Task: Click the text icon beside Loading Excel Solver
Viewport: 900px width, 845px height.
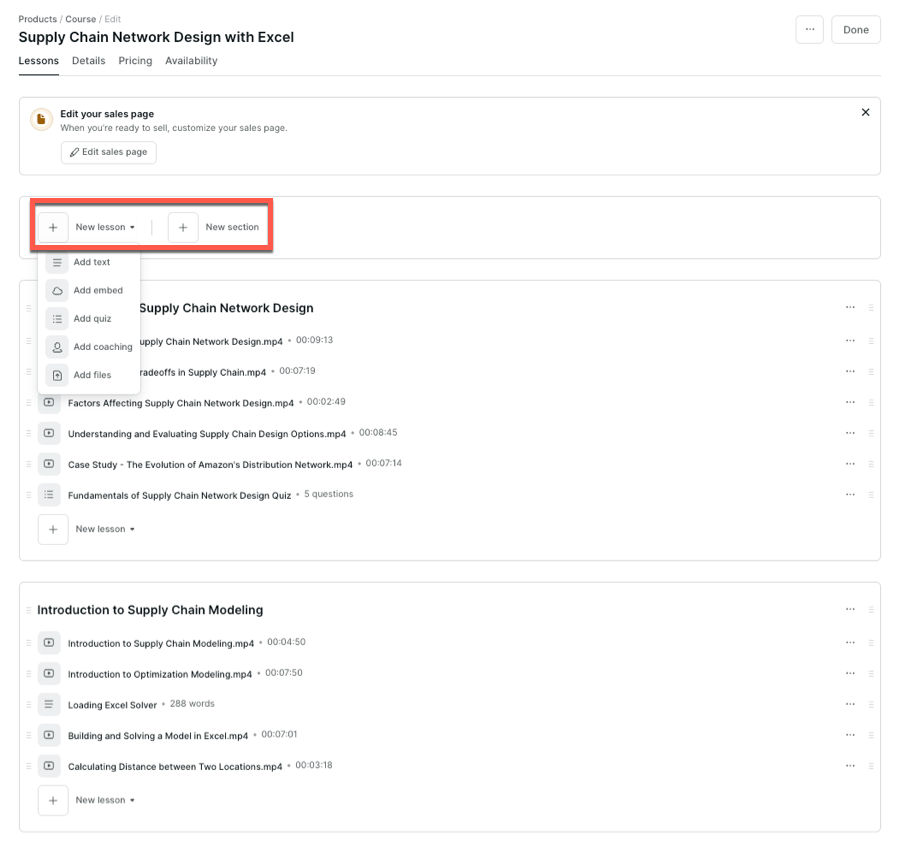Action: [x=49, y=704]
